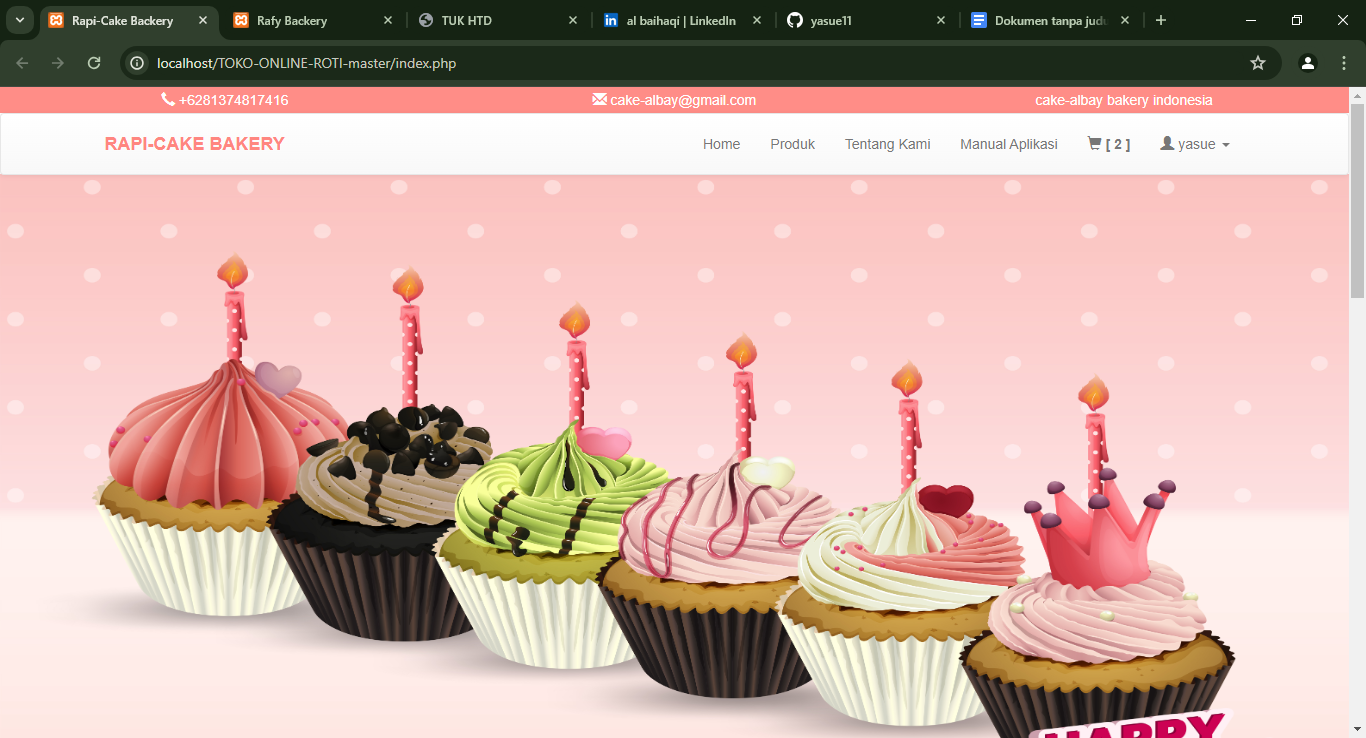Image resolution: width=1366 pixels, height=738 pixels.
Task: Switch to the al baihaqi LinkedIn tab
Action: (681, 20)
